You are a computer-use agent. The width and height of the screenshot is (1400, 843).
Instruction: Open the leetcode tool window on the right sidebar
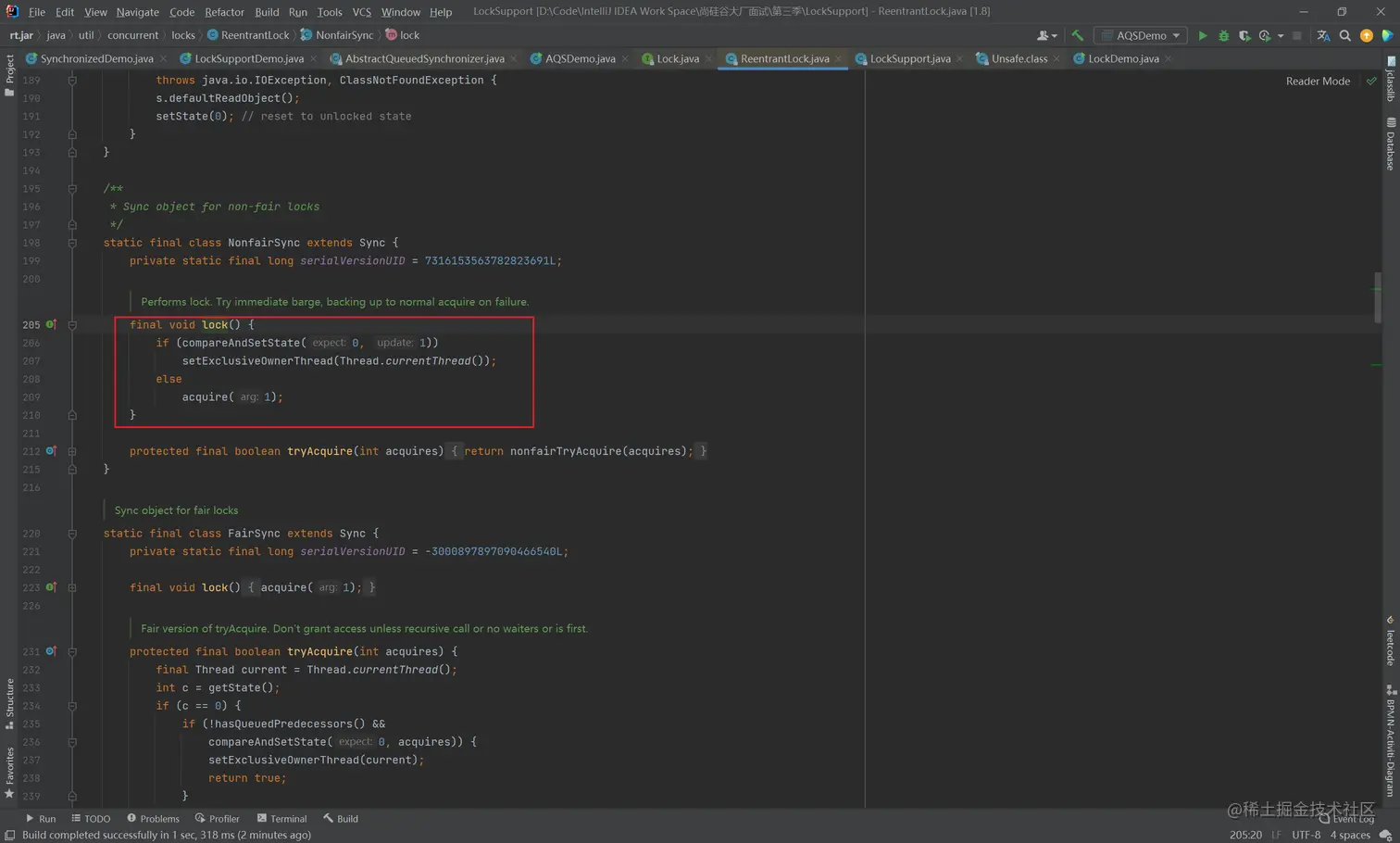[1391, 641]
